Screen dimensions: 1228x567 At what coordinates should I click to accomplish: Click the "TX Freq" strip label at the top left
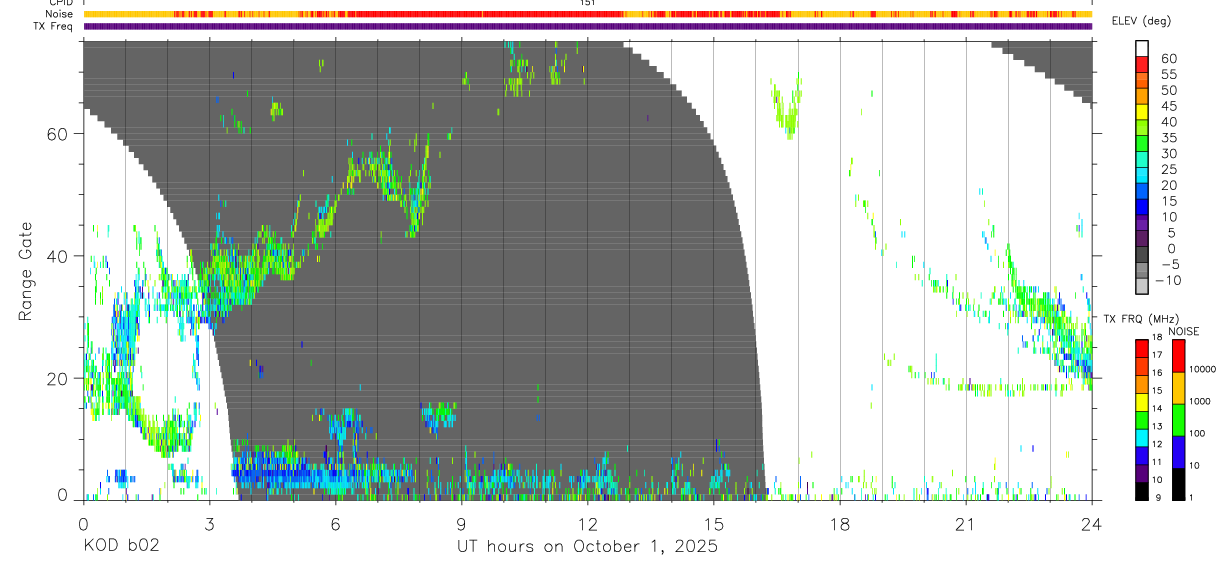point(54,26)
